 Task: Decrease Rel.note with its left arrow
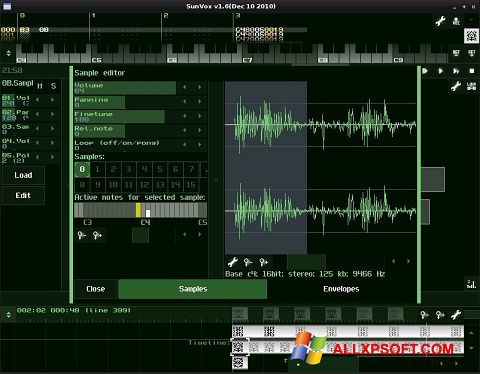click(184, 130)
